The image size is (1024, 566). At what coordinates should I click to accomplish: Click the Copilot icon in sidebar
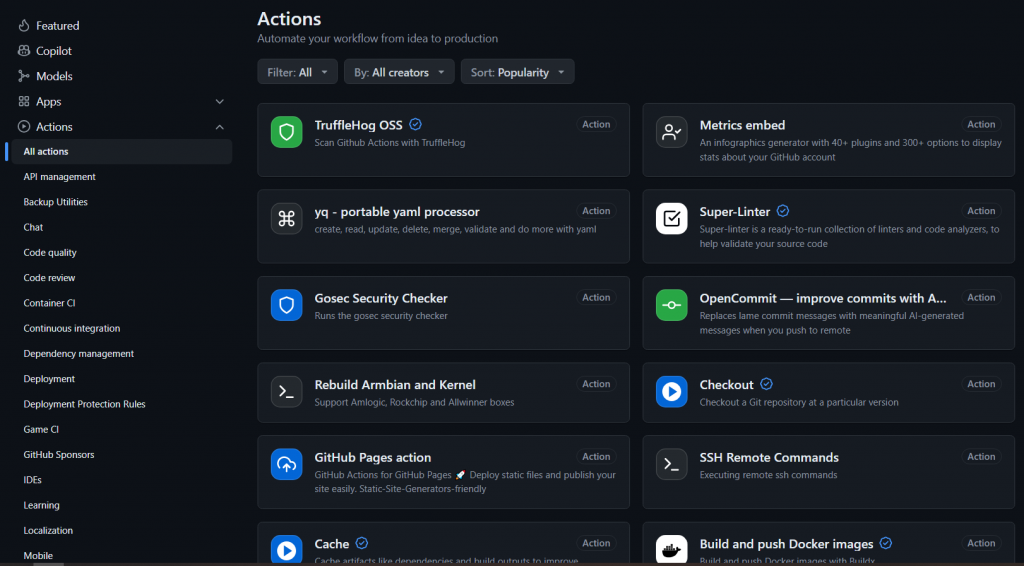(x=24, y=50)
